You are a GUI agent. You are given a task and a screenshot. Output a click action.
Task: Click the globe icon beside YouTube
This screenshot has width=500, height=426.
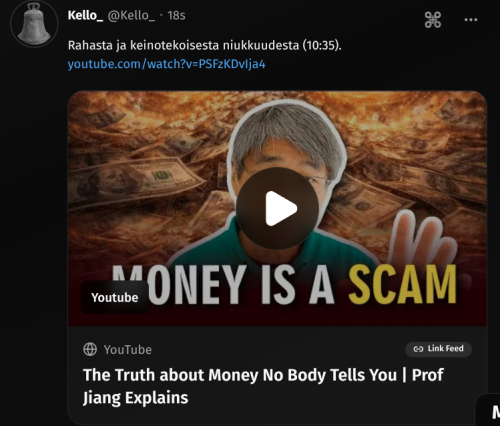(90, 349)
